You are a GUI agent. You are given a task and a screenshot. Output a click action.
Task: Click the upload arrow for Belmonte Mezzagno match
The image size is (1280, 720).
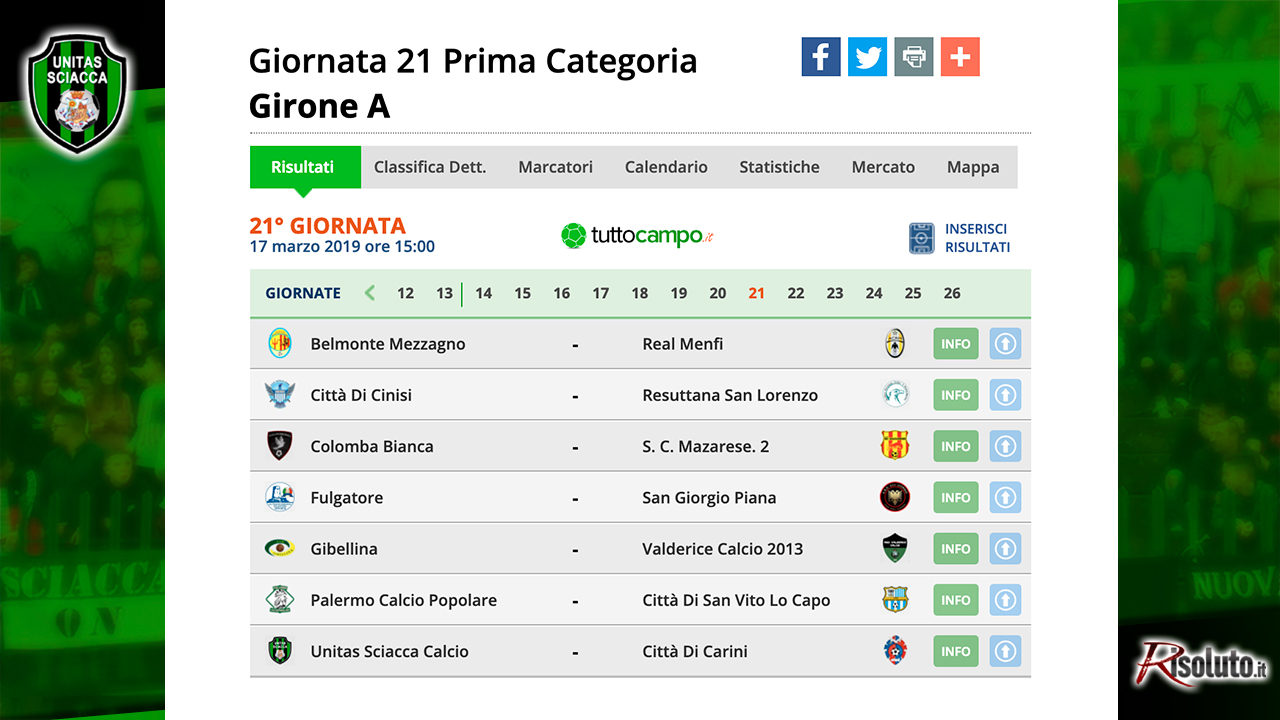1005,344
